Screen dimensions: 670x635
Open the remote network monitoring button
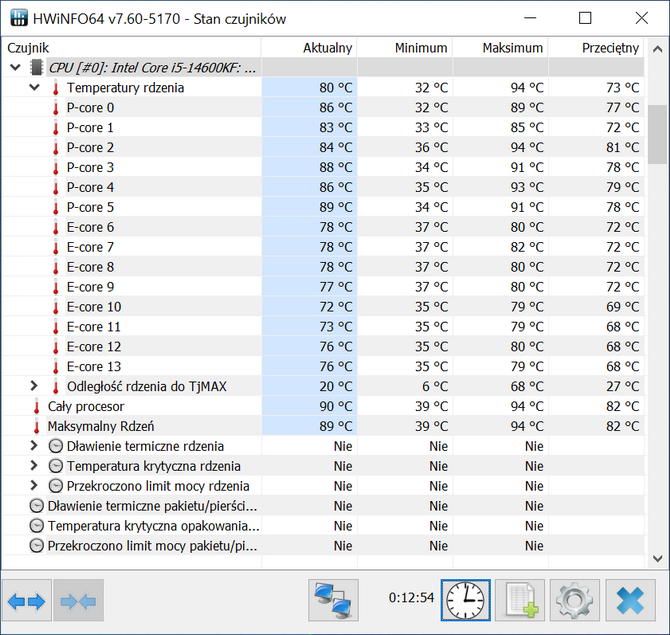333,600
